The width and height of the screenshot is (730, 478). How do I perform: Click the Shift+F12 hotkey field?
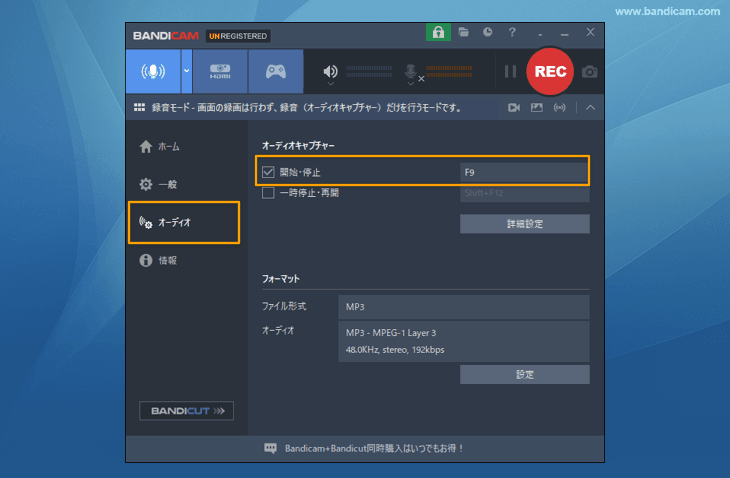click(x=525, y=193)
